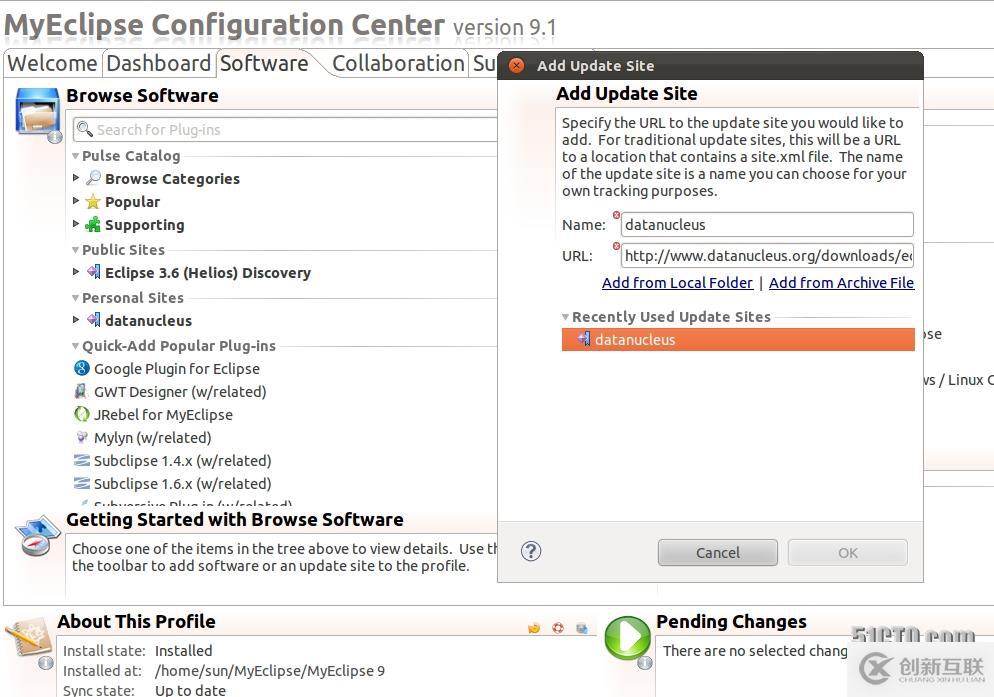Screen dimensions: 994x697
Task: Click the JRebel for MyEclipse icon
Action: [x=82, y=414]
